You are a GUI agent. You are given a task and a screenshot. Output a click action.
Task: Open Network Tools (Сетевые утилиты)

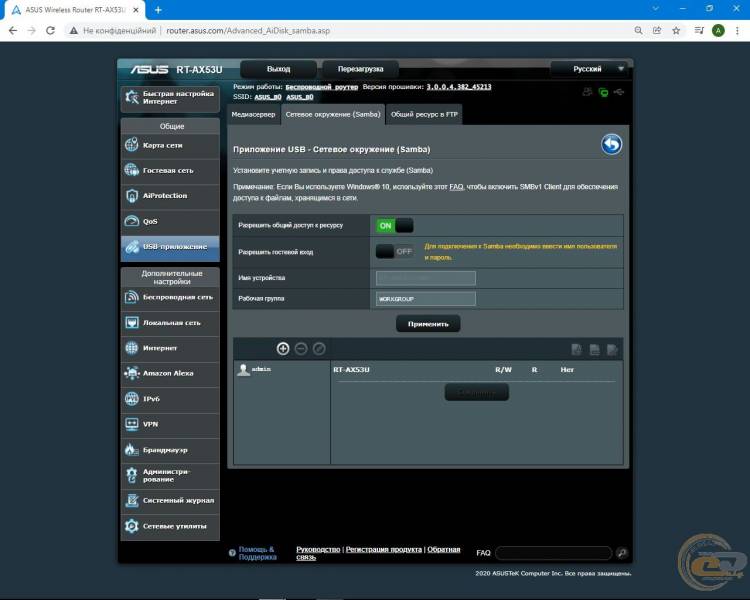(170, 526)
